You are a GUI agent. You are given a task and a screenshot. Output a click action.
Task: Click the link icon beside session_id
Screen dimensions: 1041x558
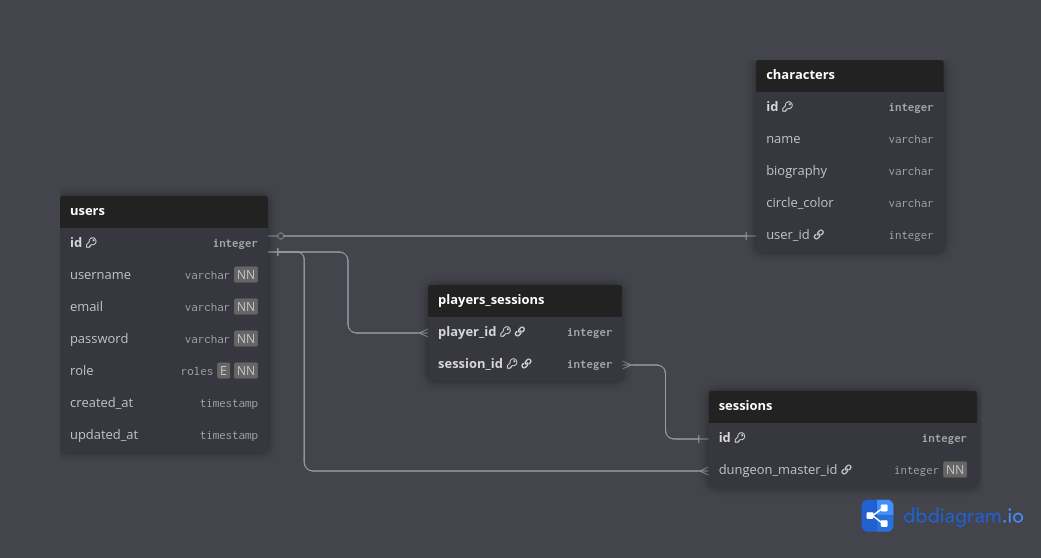pos(526,363)
